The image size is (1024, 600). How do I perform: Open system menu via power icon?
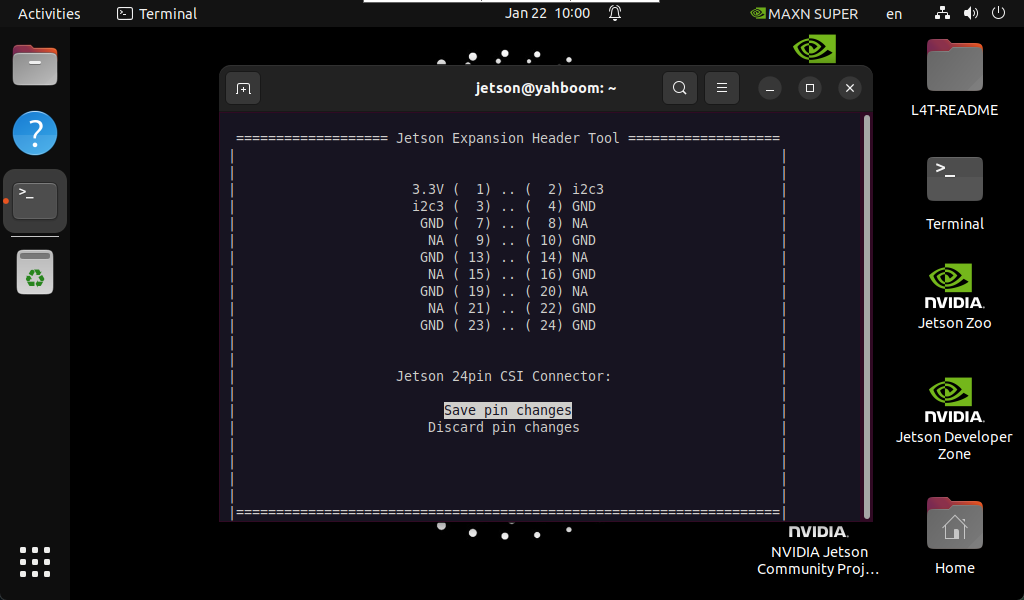tap(997, 13)
